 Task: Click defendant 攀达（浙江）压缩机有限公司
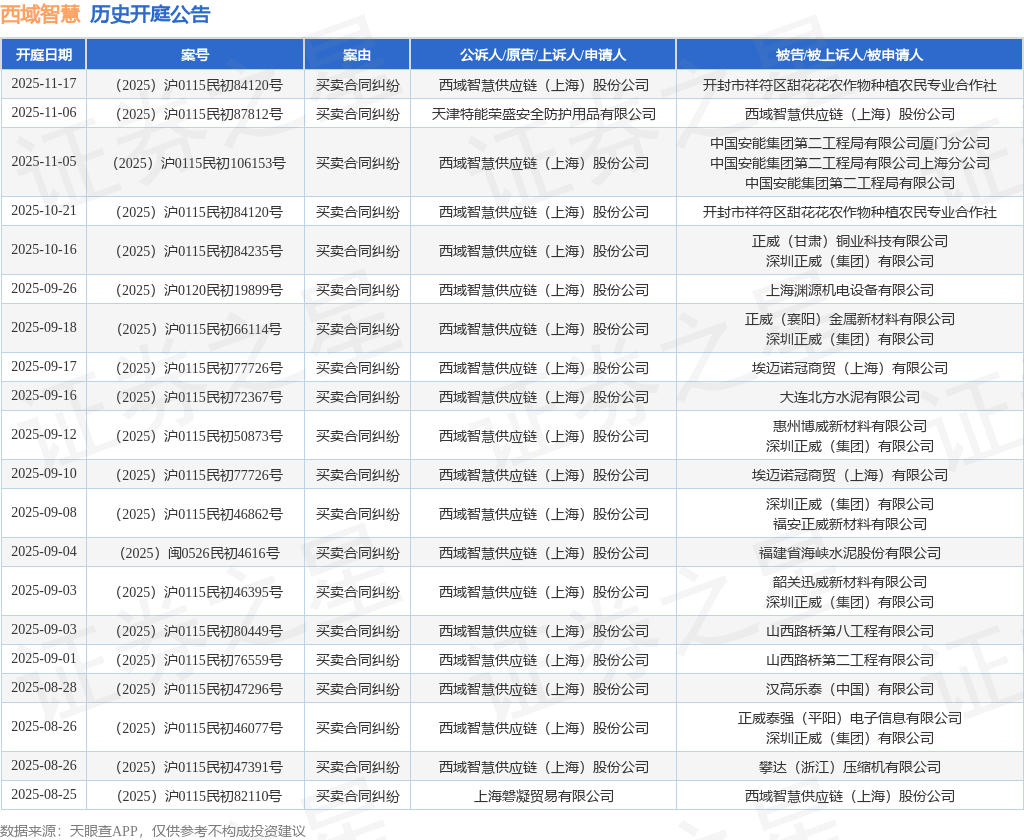point(850,767)
